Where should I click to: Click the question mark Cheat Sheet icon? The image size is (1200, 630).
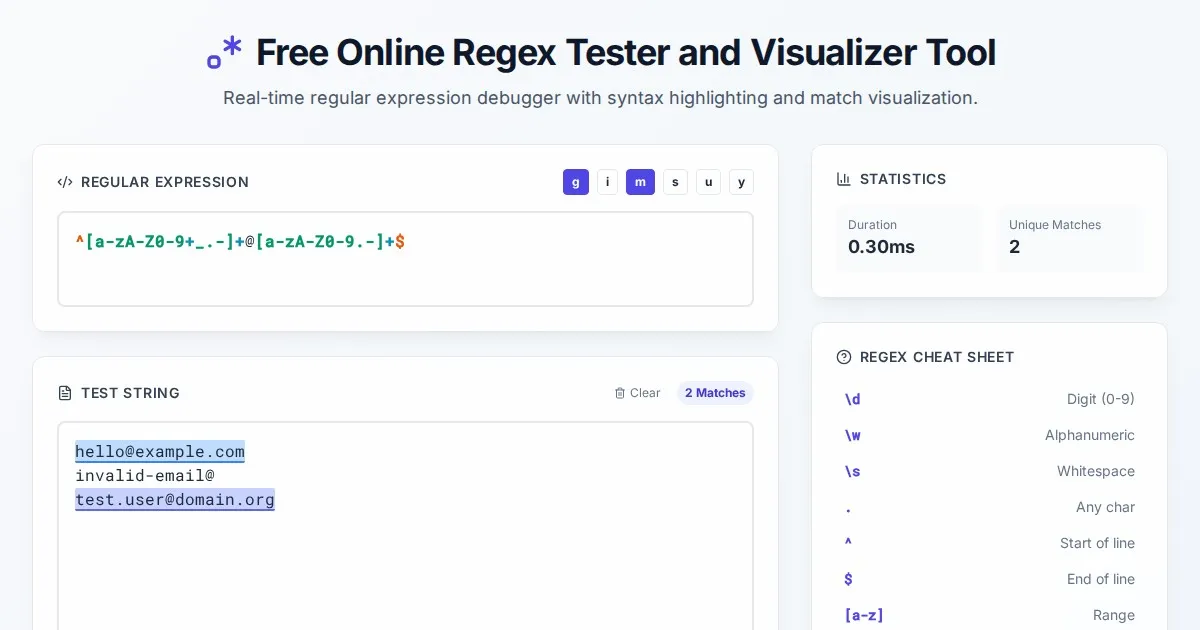click(x=844, y=357)
